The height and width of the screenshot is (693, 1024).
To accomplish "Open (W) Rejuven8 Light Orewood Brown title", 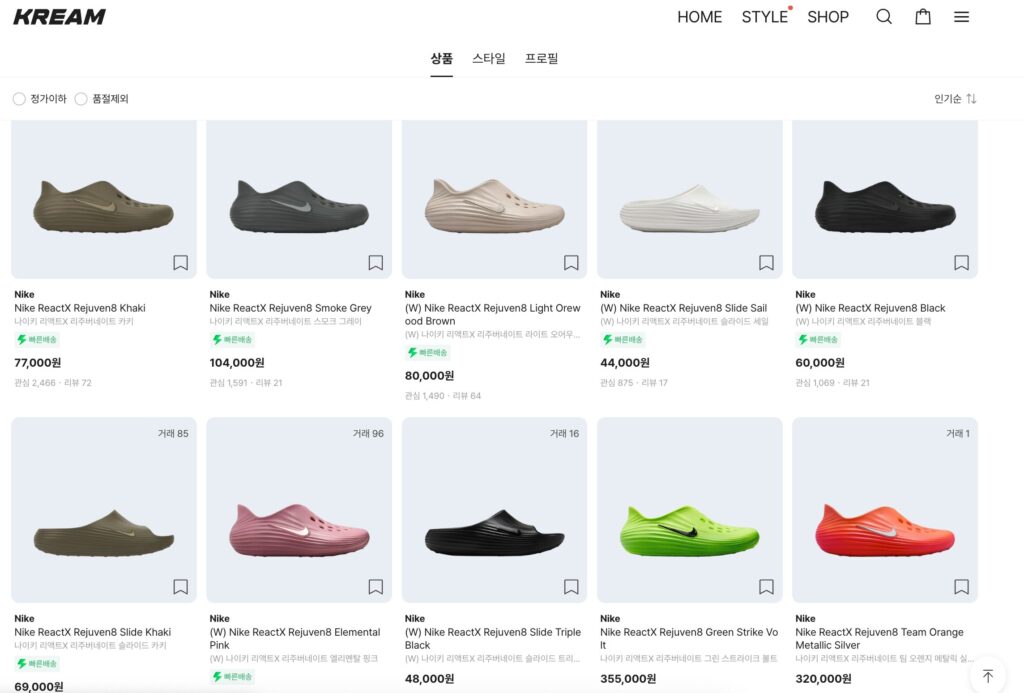I will coord(492,315).
